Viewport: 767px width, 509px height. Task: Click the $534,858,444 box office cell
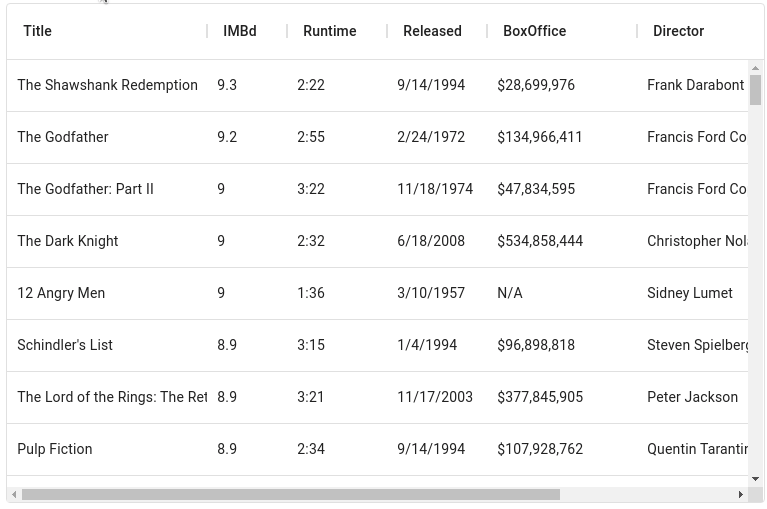540,241
